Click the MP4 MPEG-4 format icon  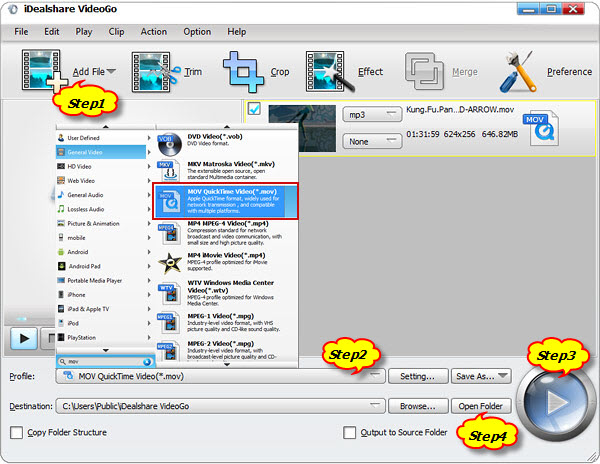[169, 234]
